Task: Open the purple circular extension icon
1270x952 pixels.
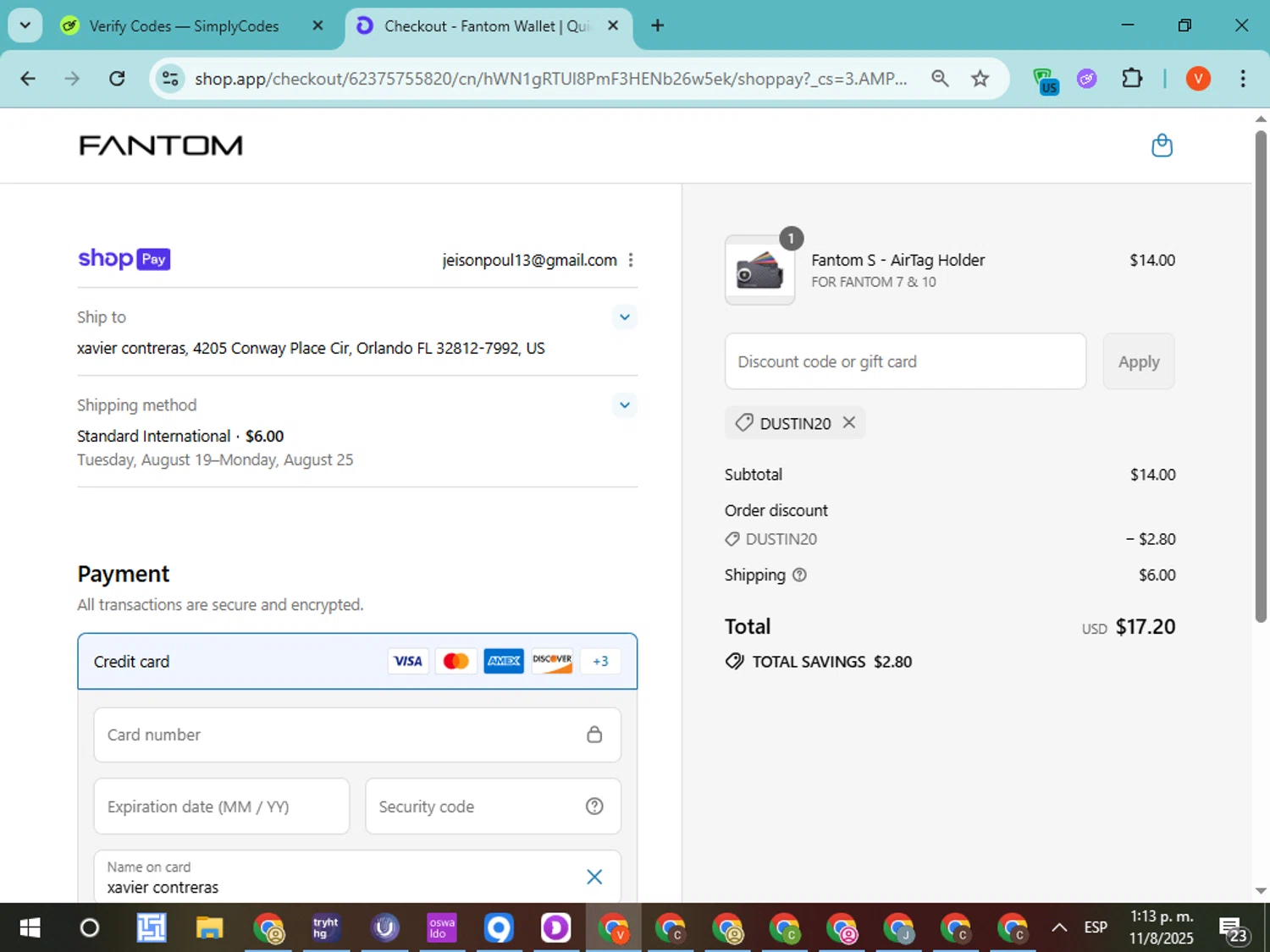Action: pyautogui.click(x=1087, y=79)
